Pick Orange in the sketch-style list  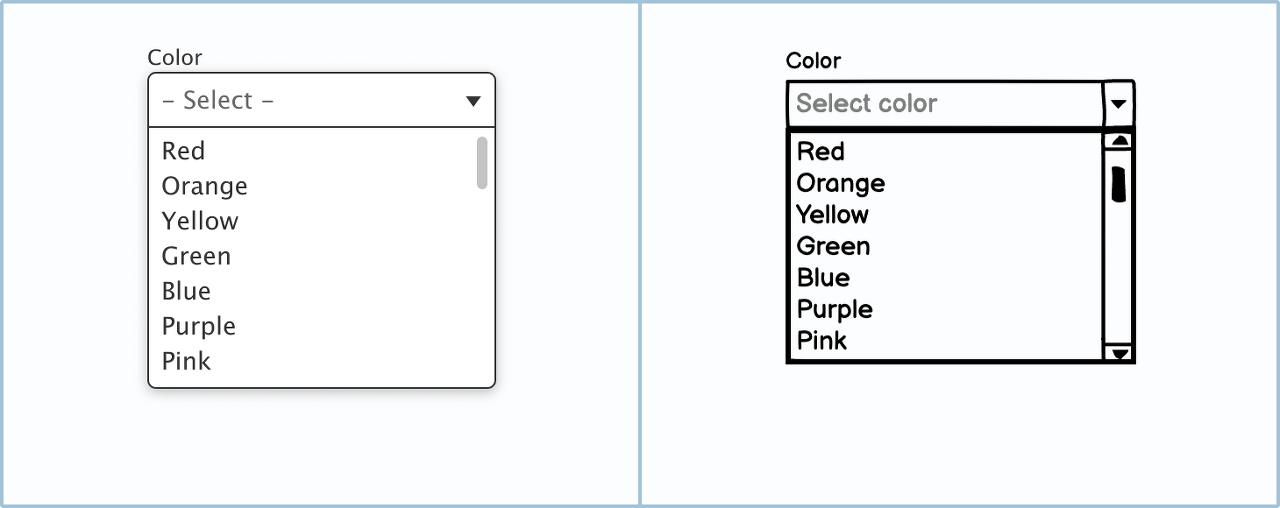coord(946,183)
